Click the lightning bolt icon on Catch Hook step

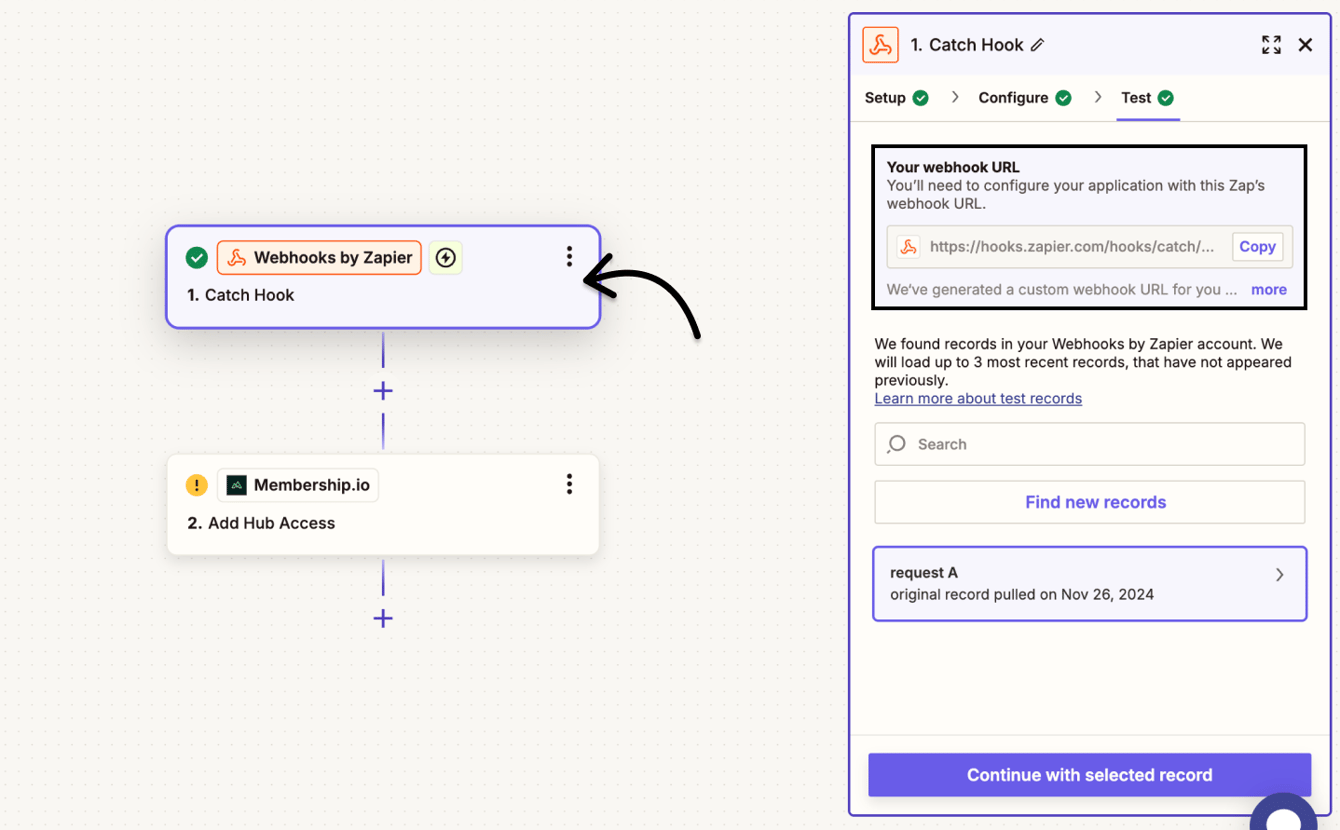click(x=445, y=257)
